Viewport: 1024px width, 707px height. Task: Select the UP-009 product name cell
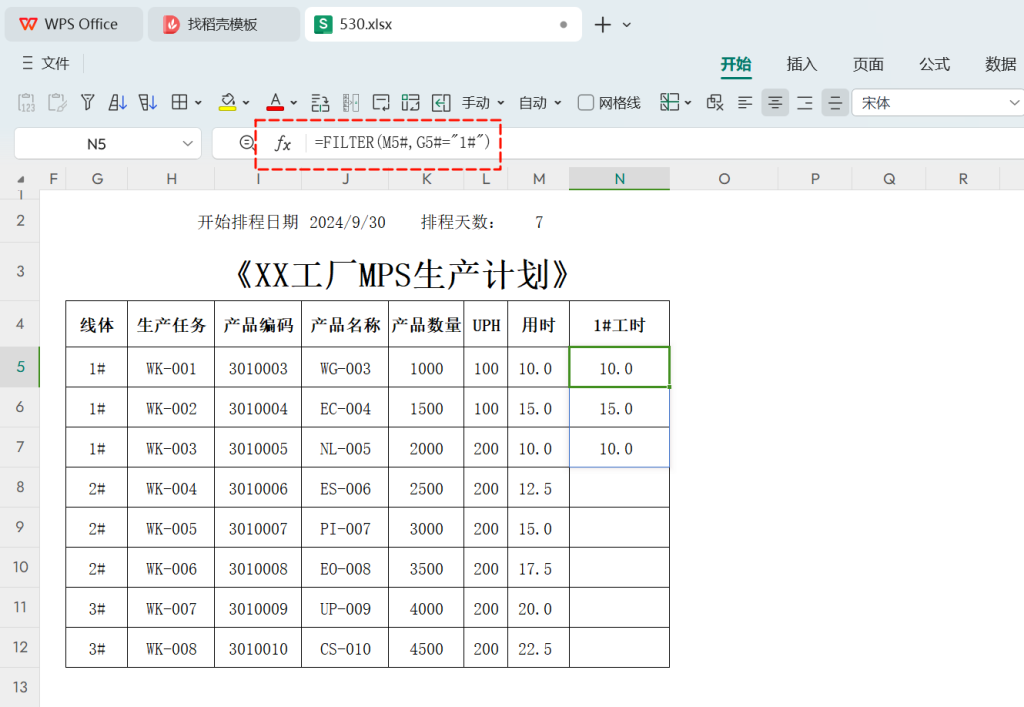345,609
